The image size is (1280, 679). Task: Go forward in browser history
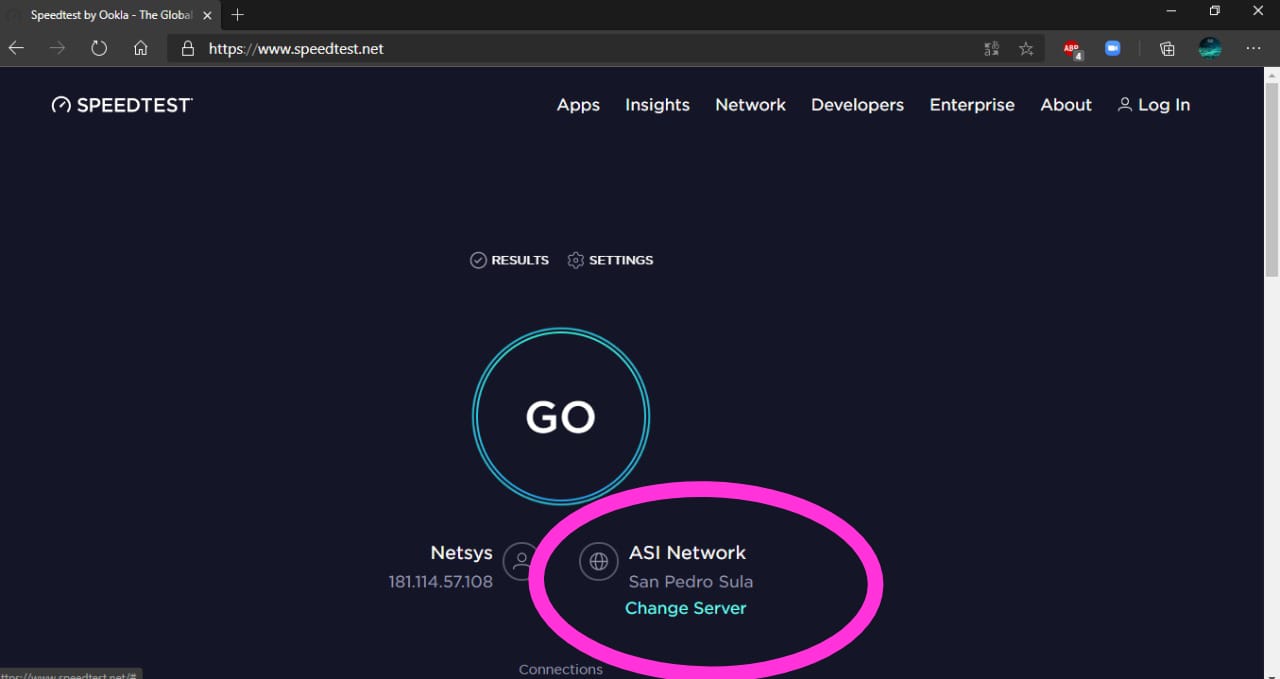[x=58, y=48]
